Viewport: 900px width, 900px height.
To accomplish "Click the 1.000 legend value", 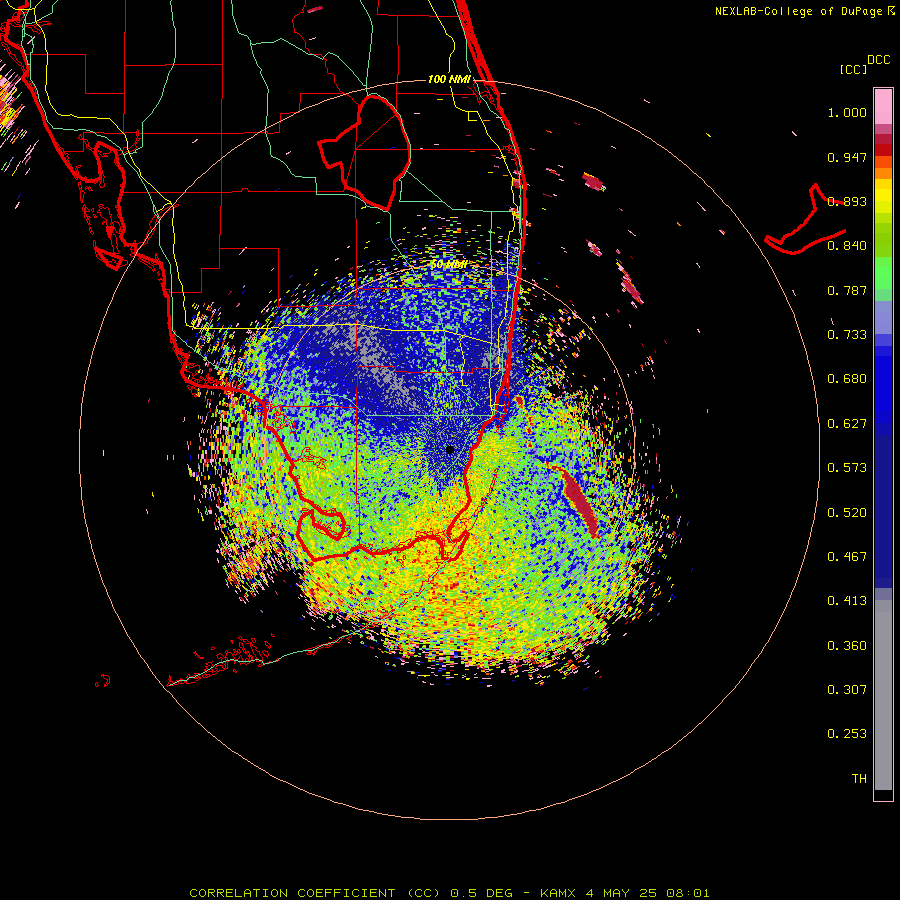I will coord(847,112).
